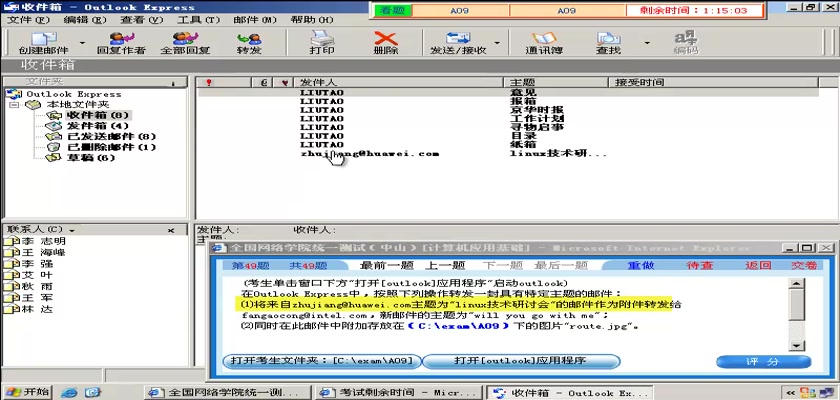Click 返回 in the exam window

coord(758,266)
